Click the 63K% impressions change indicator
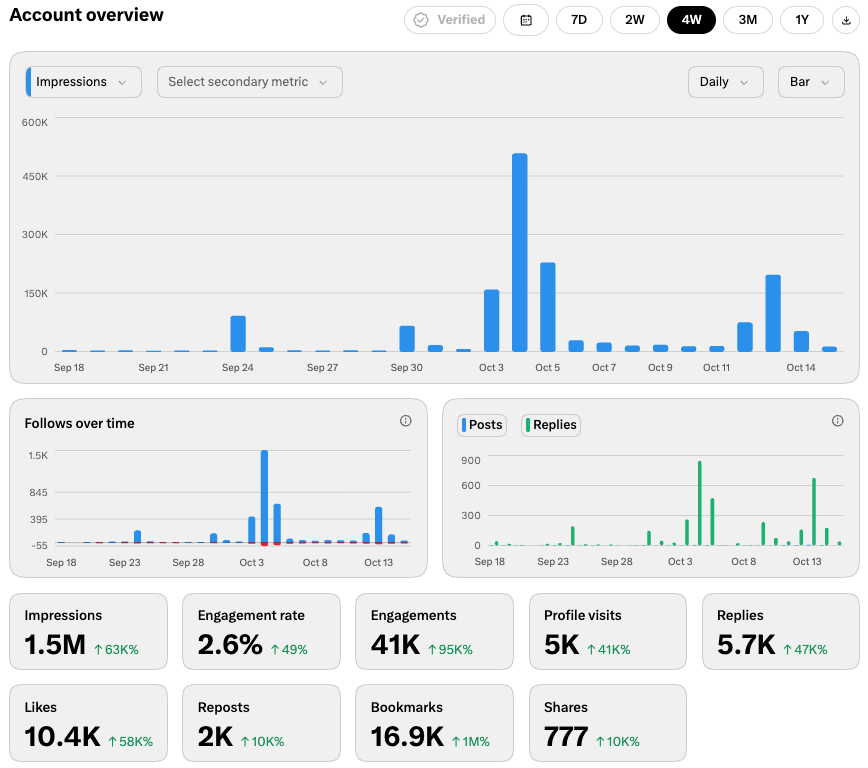868x768 pixels. point(116,650)
